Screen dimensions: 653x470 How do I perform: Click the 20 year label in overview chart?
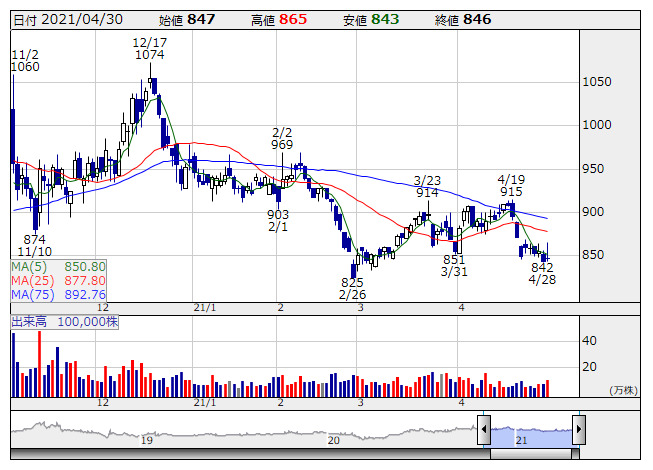click(x=334, y=440)
